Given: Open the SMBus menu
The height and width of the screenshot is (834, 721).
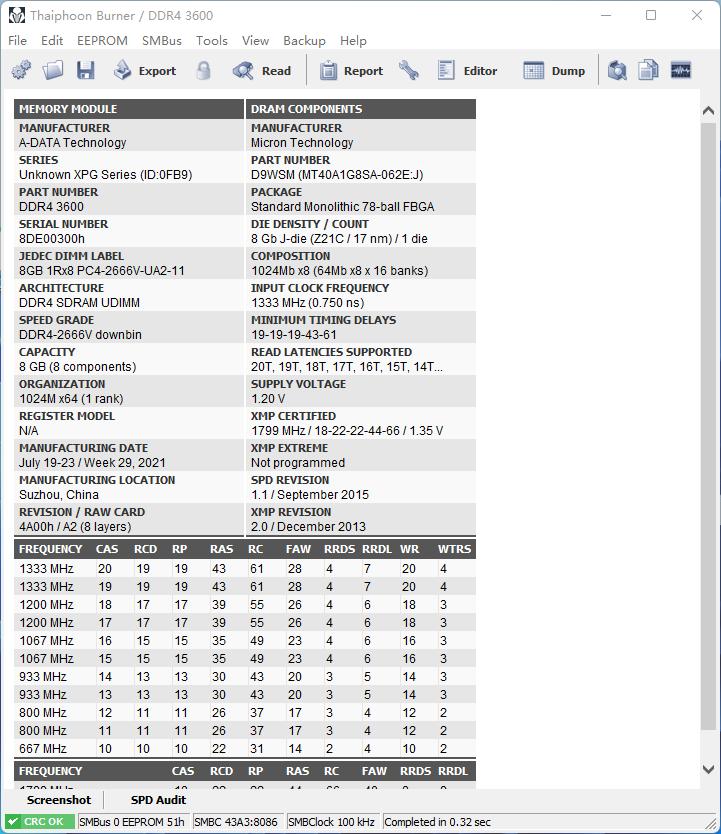Looking at the screenshot, I should click(x=162, y=41).
